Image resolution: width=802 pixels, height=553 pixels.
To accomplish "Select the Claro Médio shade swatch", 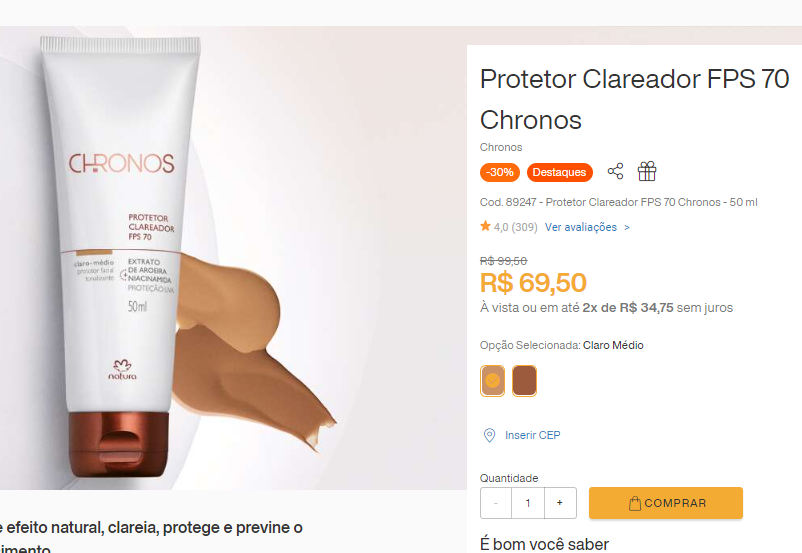I will 493,381.
